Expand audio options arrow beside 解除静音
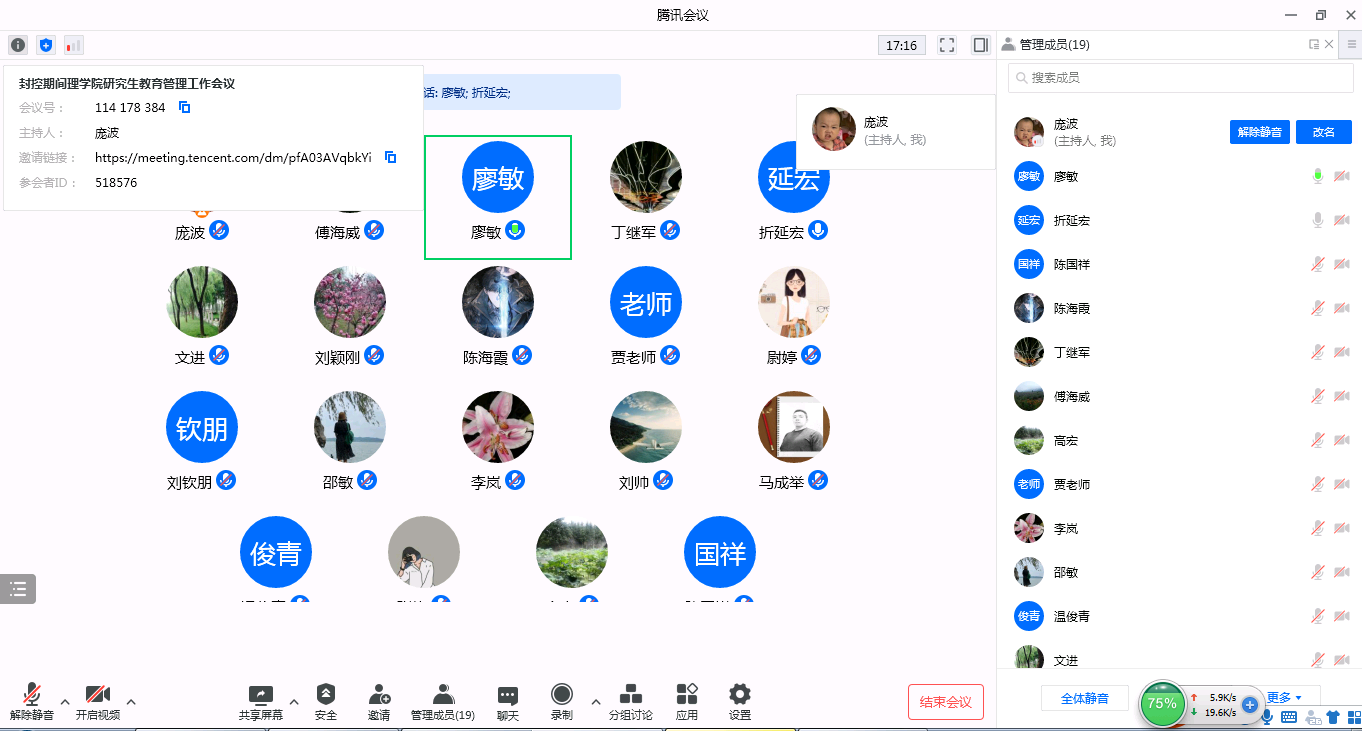1362x731 pixels. (65, 701)
